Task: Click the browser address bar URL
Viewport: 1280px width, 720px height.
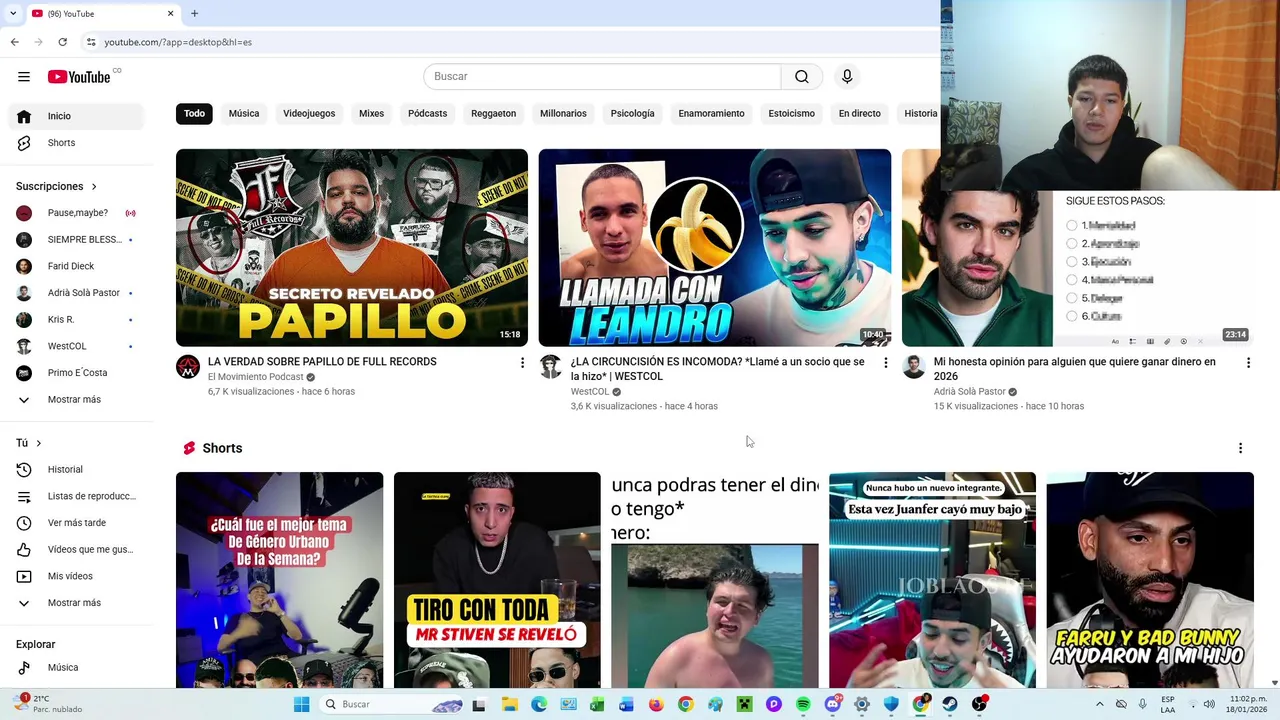Action: (x=178, y=42)
